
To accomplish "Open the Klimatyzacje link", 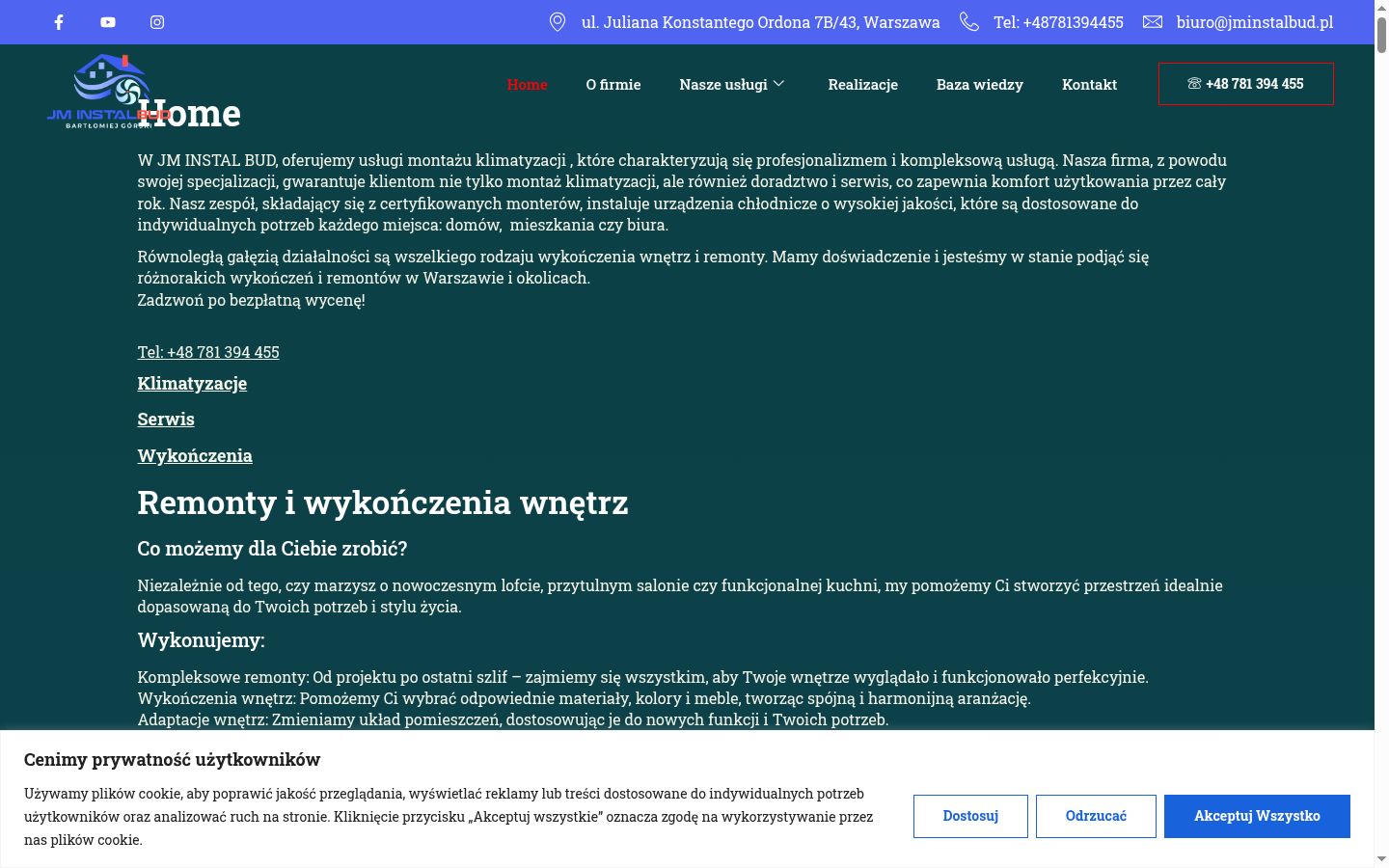I will (x=192, y=384).
